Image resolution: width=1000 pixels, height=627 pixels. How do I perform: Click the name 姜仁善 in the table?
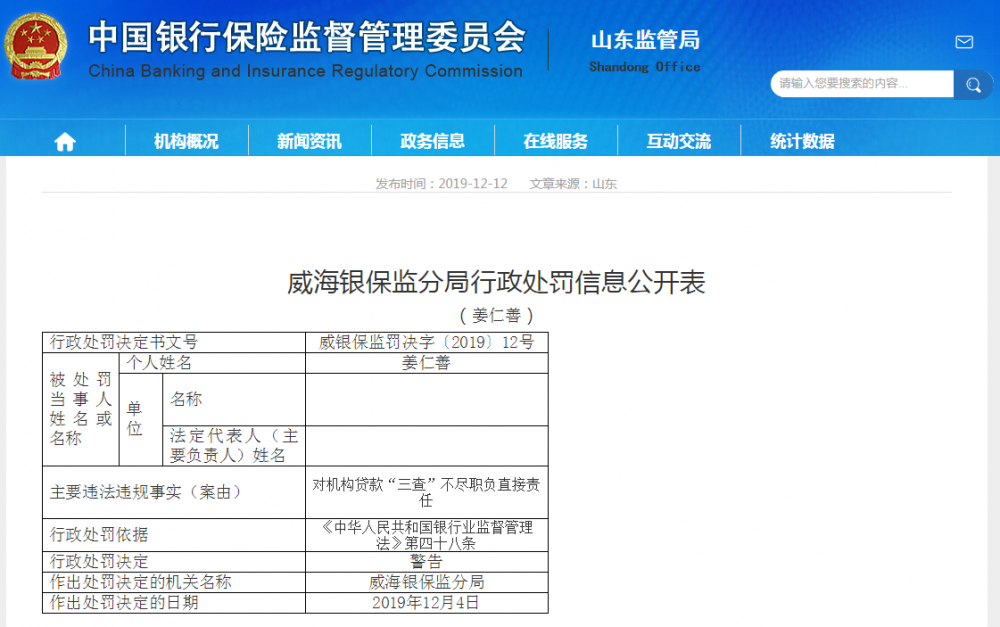click(x=427, y=364)
